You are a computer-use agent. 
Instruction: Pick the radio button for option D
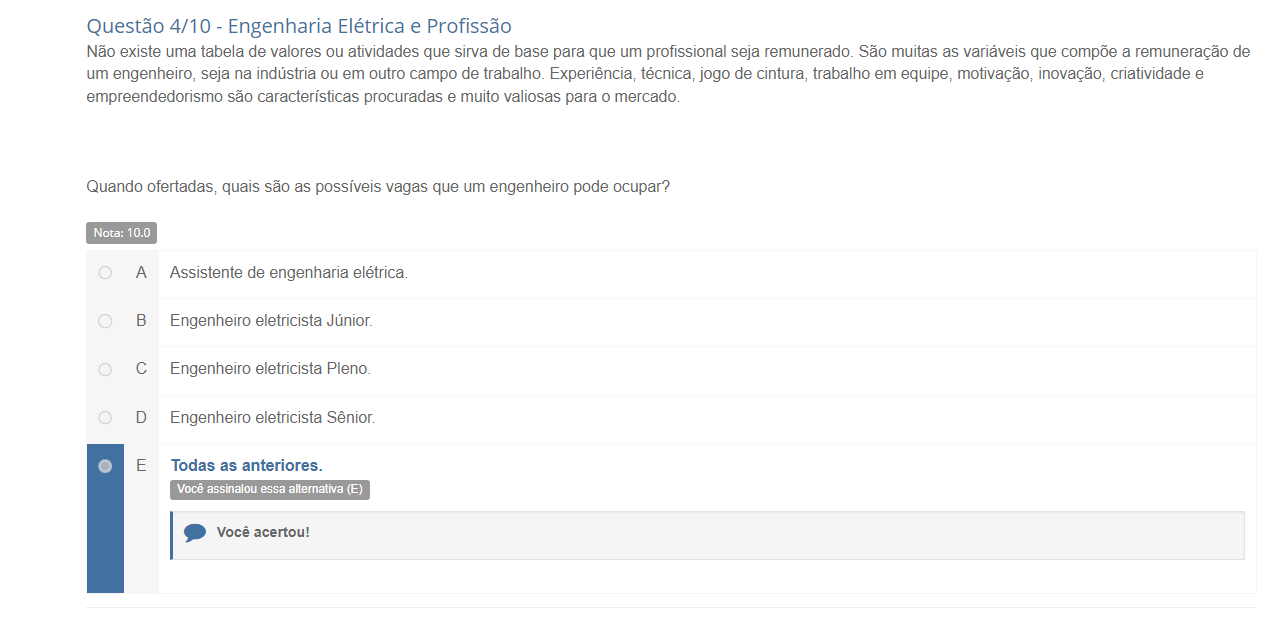click(x=105, y=417)
